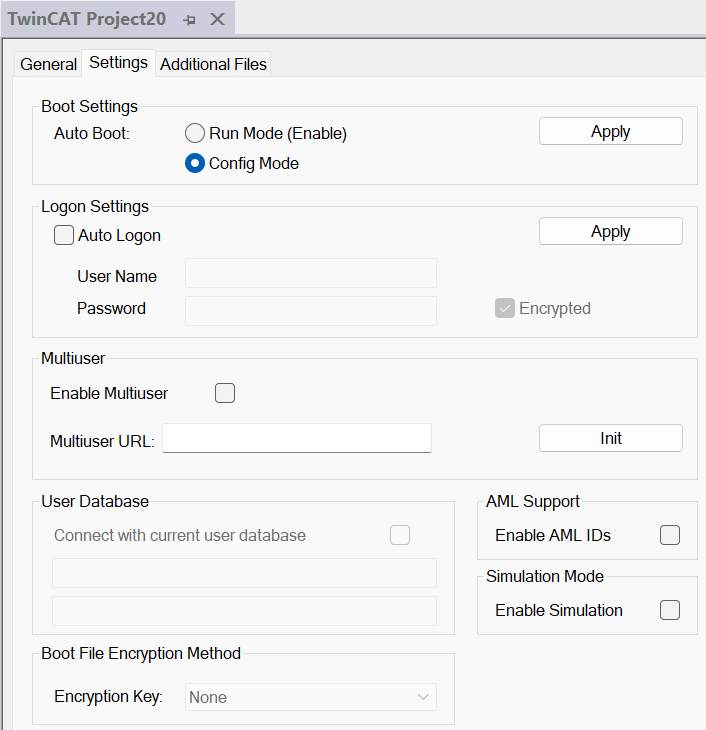This screenshot has height=730, width=706.
Task: Click the Encryption Key: label
Action: coord(109,696)
